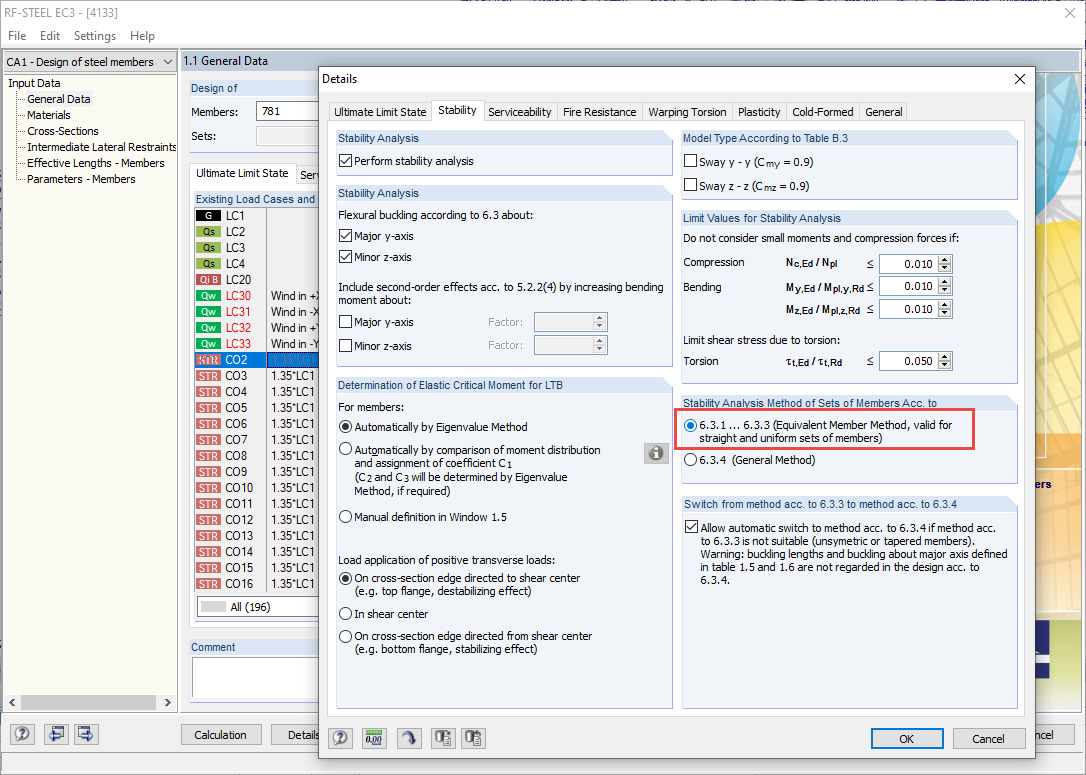Enable Sway z - z checkbox

point(691,185)
